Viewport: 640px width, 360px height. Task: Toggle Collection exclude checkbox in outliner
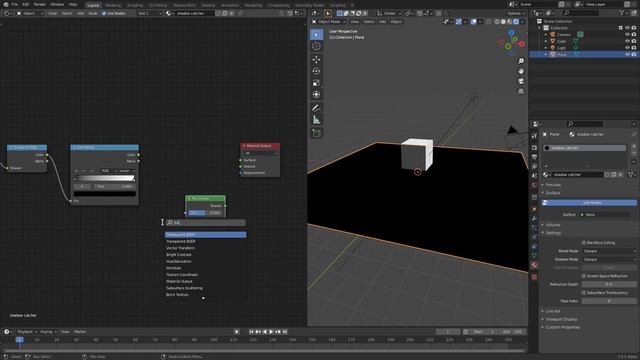pos(621,28)
